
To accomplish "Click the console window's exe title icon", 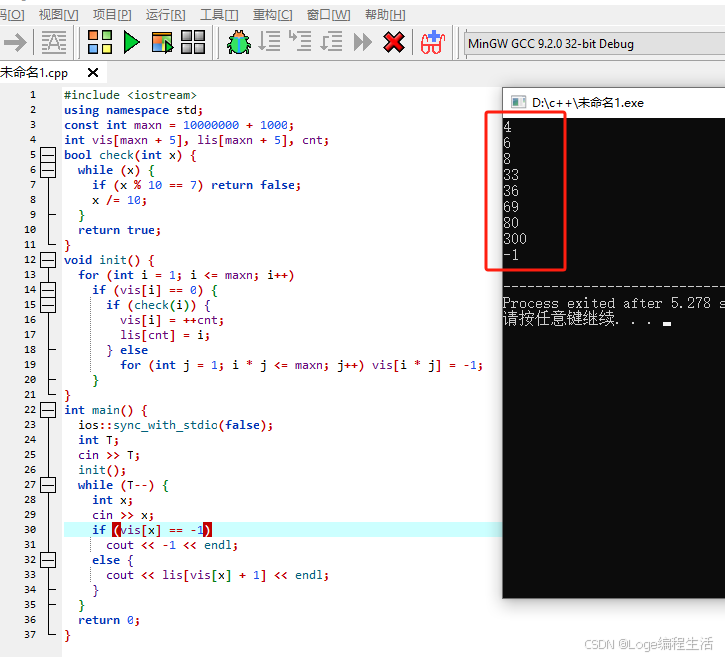I will (518, 102).
